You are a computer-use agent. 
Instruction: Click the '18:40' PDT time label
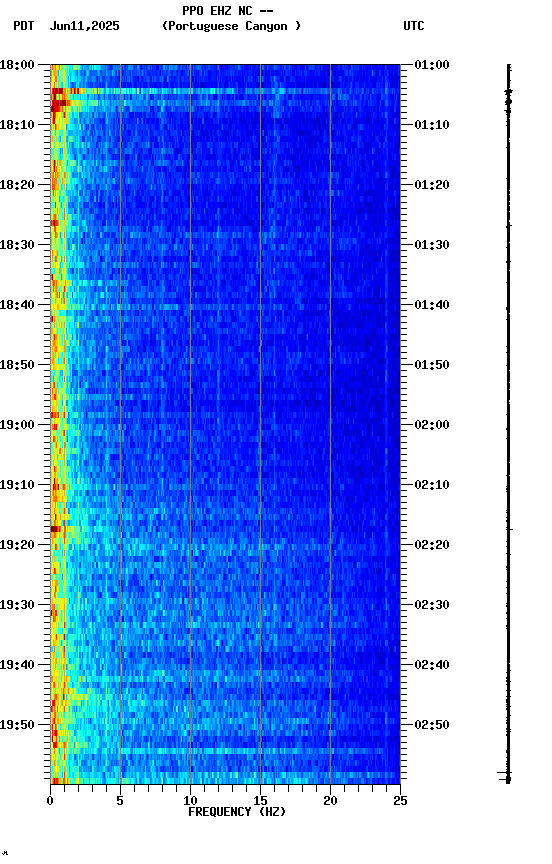pyautogui.click(x=17, y=305)
